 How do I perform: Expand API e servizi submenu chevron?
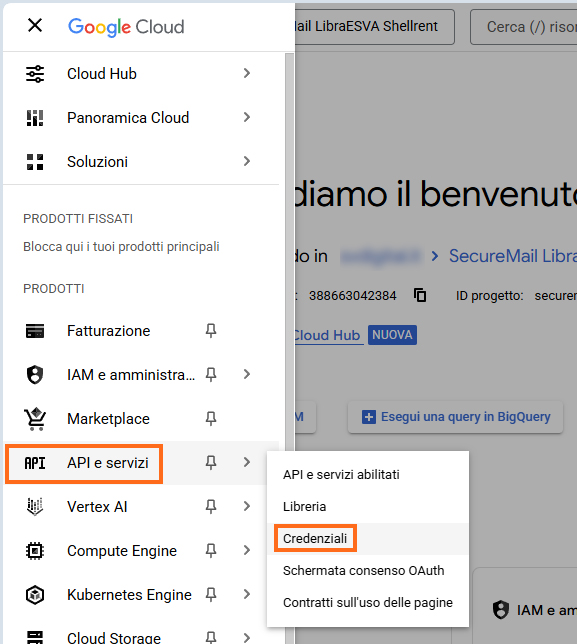point(246,462)
